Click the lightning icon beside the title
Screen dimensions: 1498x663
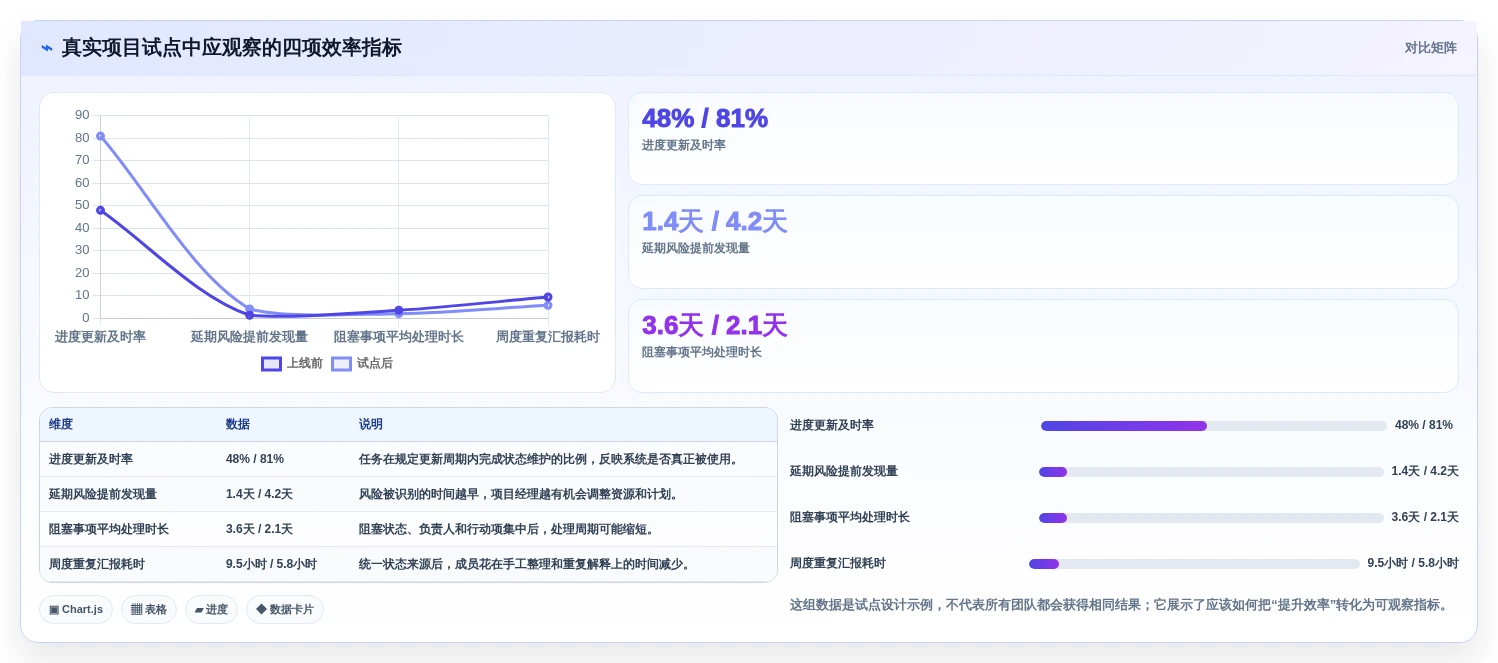[x=47, y=48]
